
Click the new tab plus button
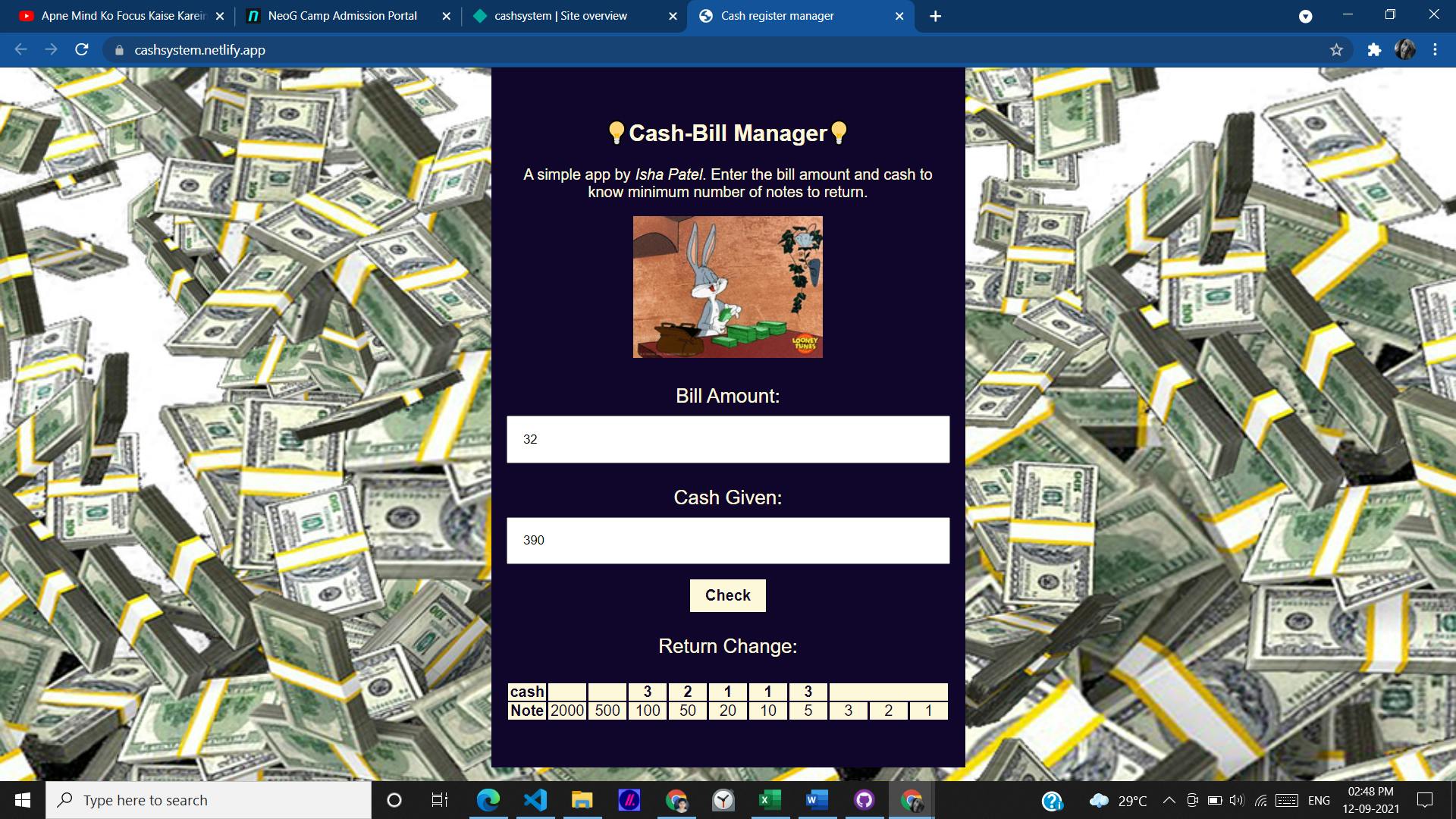934,16
